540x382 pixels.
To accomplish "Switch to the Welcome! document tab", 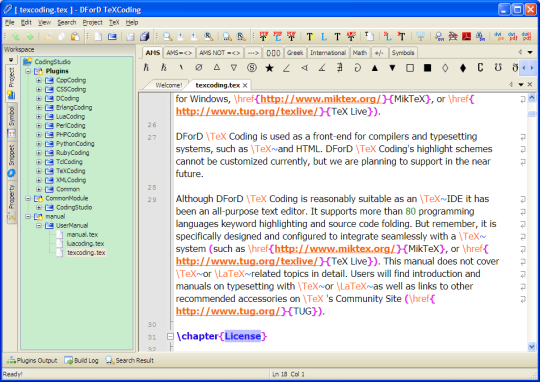I will [168, 85].
